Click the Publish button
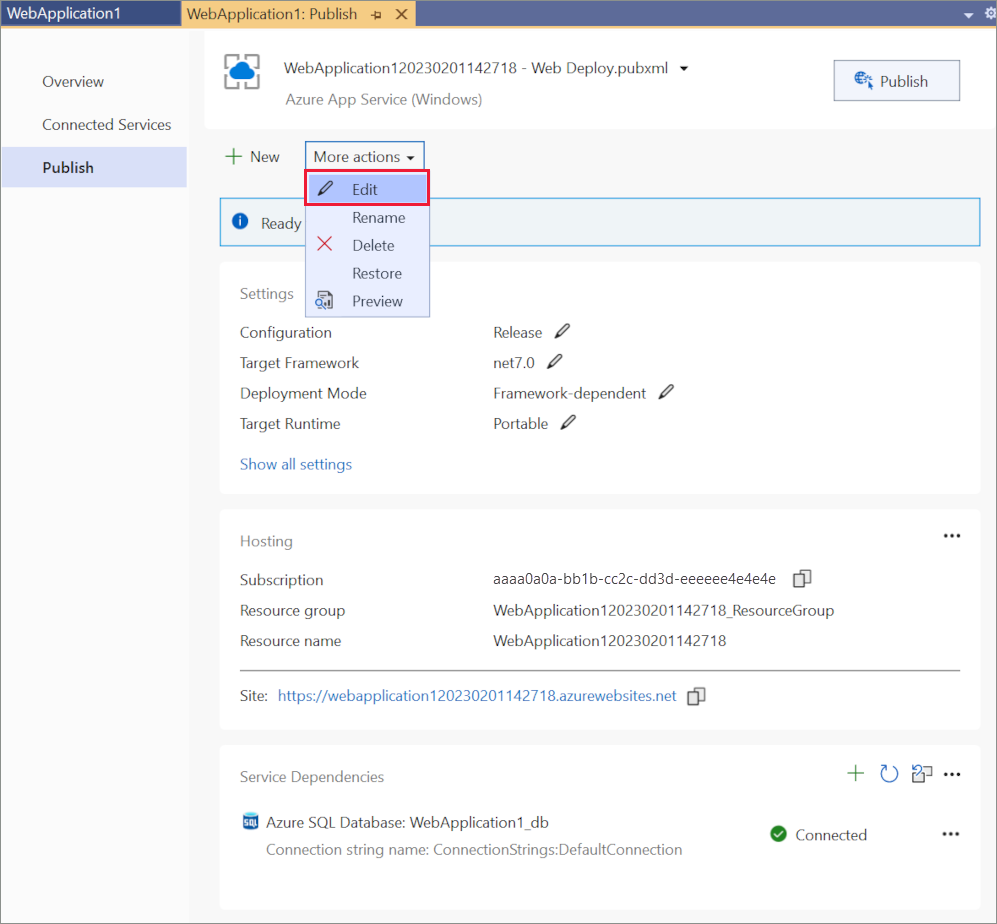This screenshot has height=924, width=997. [896, 80]
